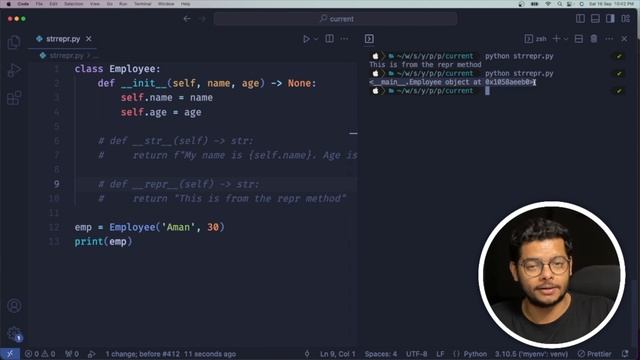Open the Explorer view in activity bar
Screen dimensions: 640x360
point(14,42)
